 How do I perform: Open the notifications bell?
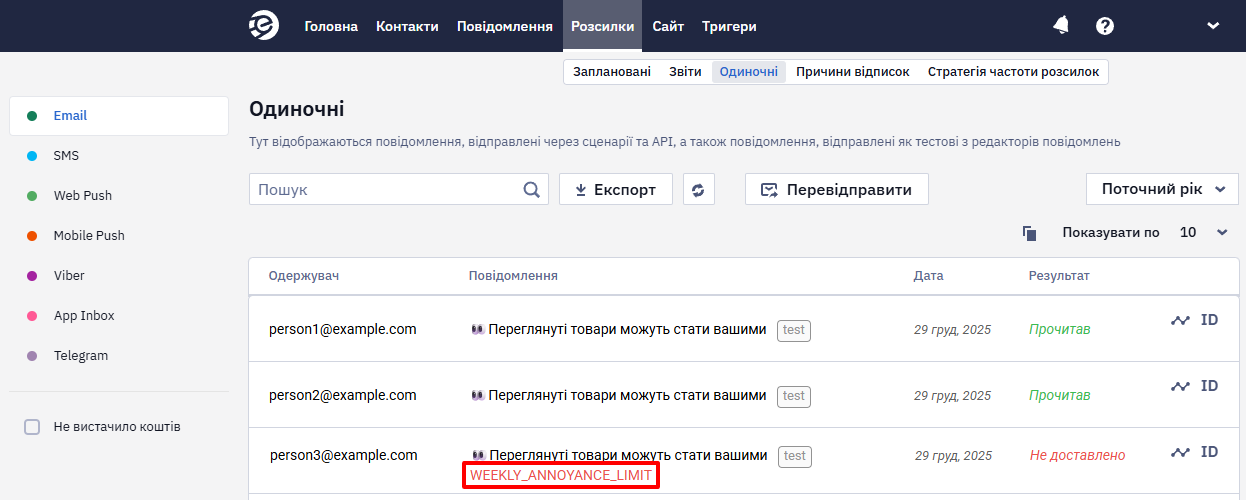pos(1061,26)
